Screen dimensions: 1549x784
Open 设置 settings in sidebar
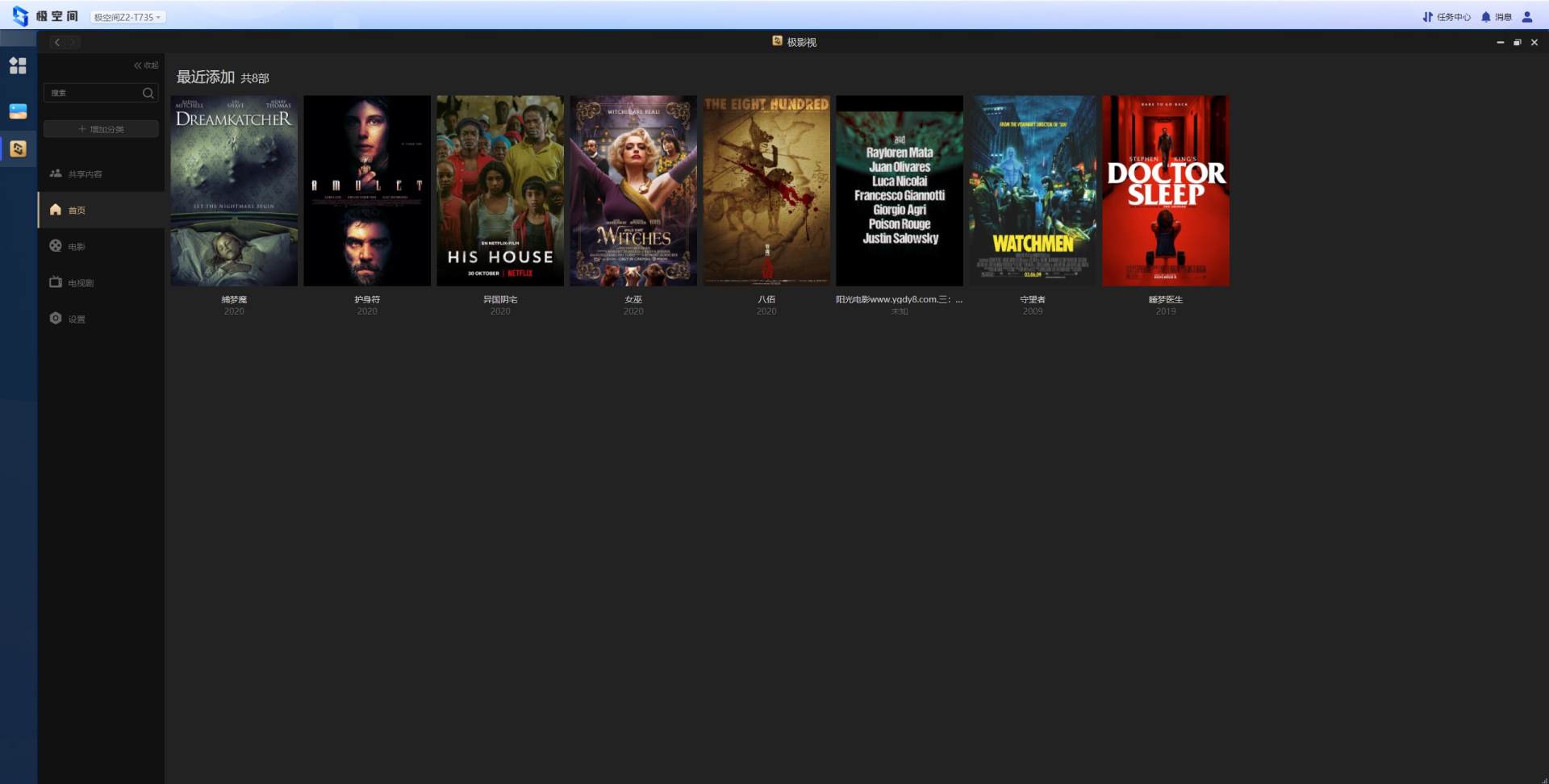[x=76, y=319]
